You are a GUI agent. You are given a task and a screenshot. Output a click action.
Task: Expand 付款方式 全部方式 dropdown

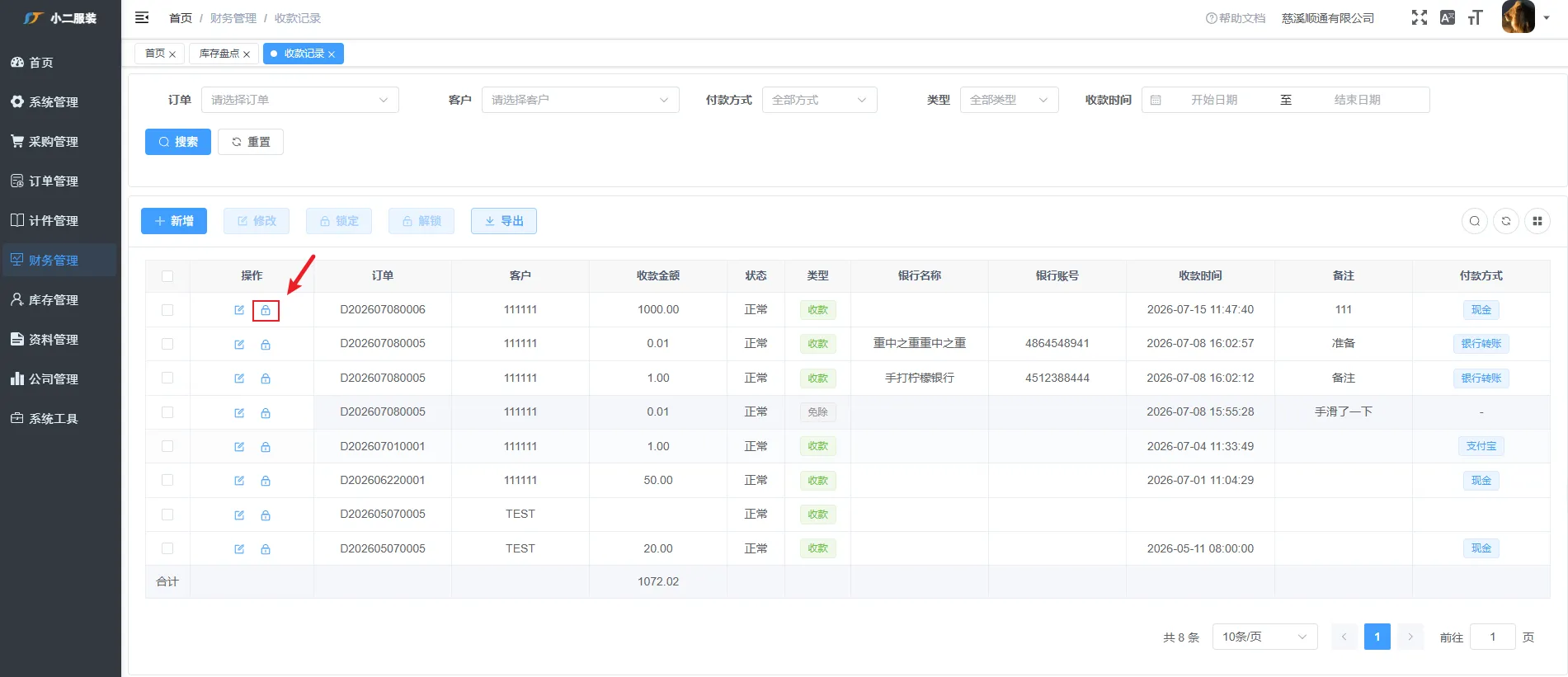pyautogui.click(x=820, y=100)
